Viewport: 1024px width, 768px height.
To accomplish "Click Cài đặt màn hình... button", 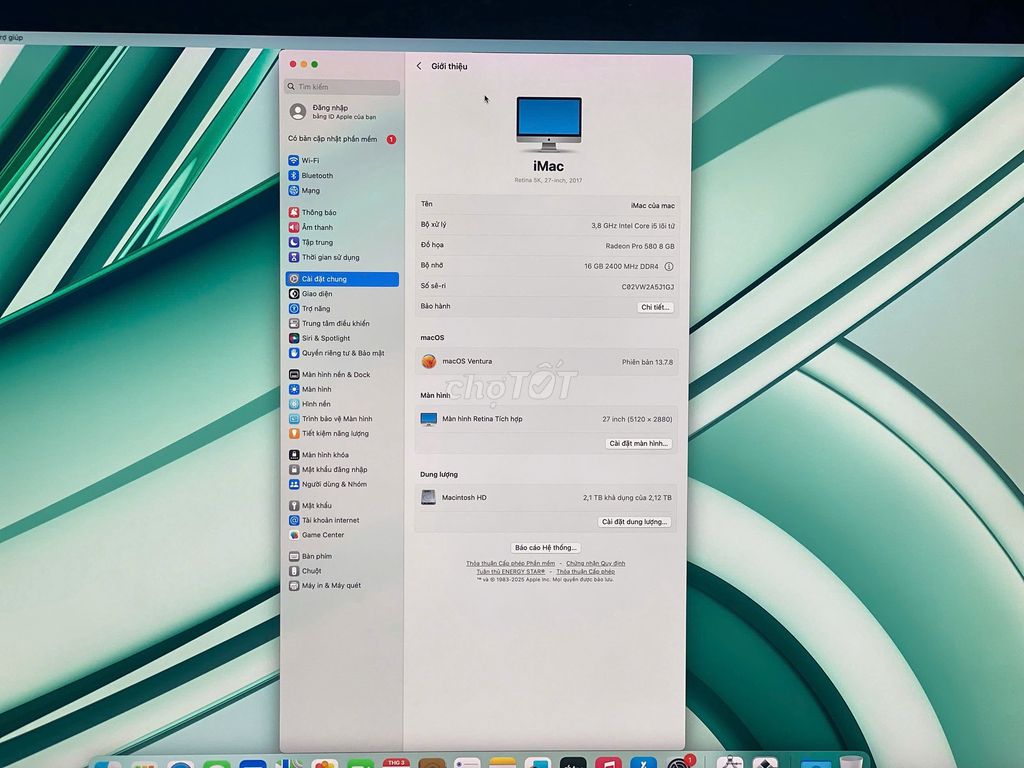I will [638, 443].
